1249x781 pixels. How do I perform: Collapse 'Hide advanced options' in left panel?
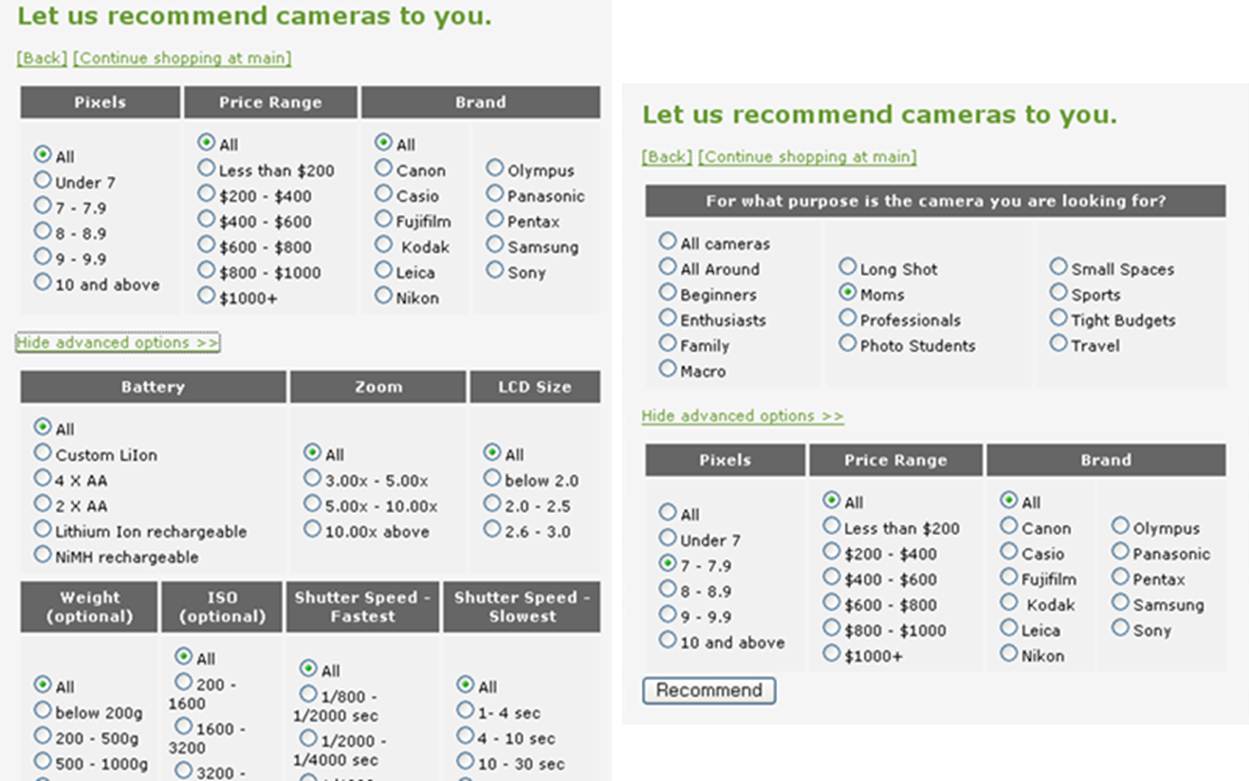(x=118, y=342)
